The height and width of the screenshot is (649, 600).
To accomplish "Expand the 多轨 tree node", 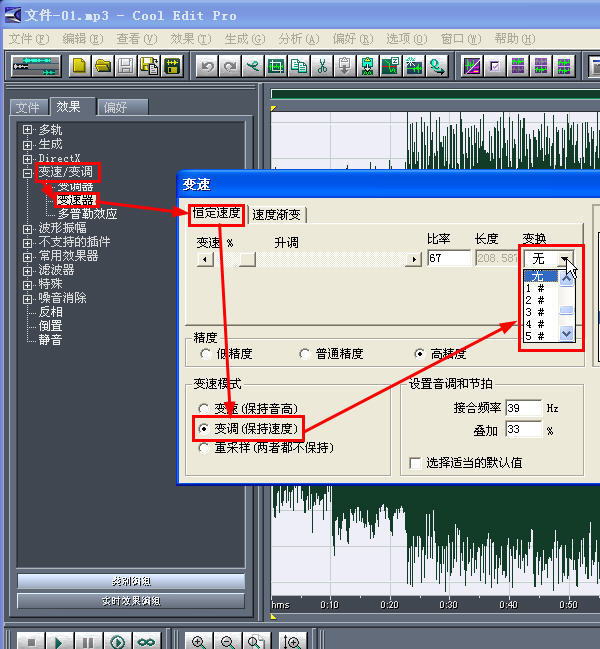I will pyautogui.click(x=27, y=130).
